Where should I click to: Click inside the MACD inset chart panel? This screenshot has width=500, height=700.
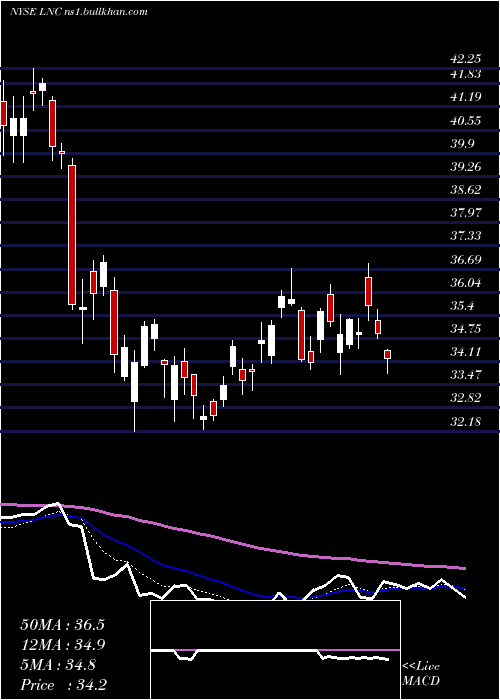pyautogui.click(x=275, y=650)
